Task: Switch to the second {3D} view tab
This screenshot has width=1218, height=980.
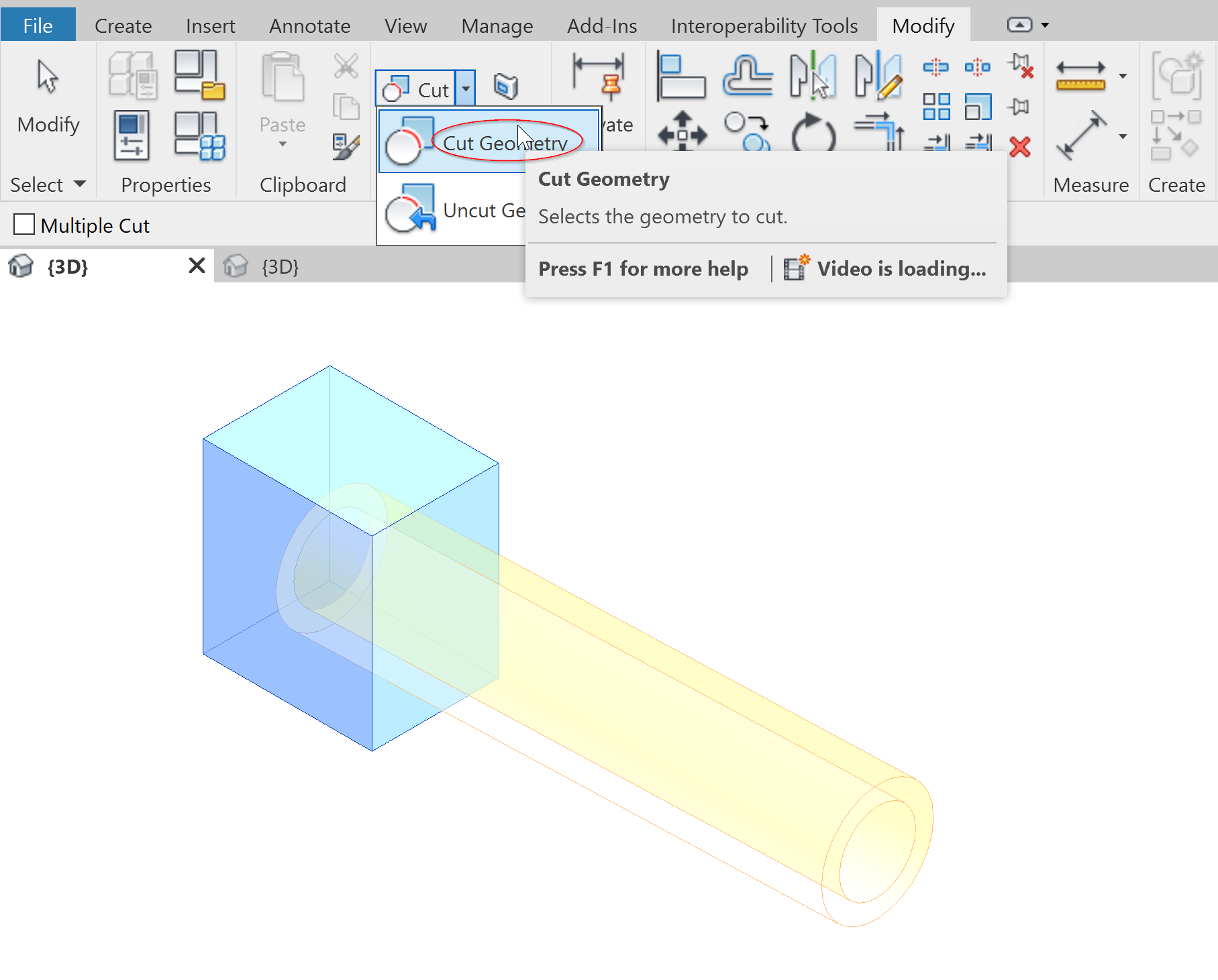Action: pos(281,266)
